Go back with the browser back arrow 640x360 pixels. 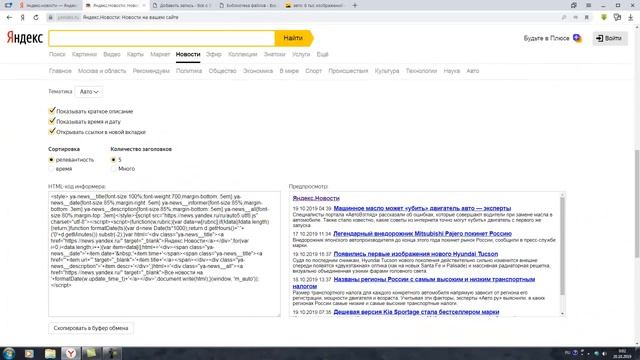point(9,18)
